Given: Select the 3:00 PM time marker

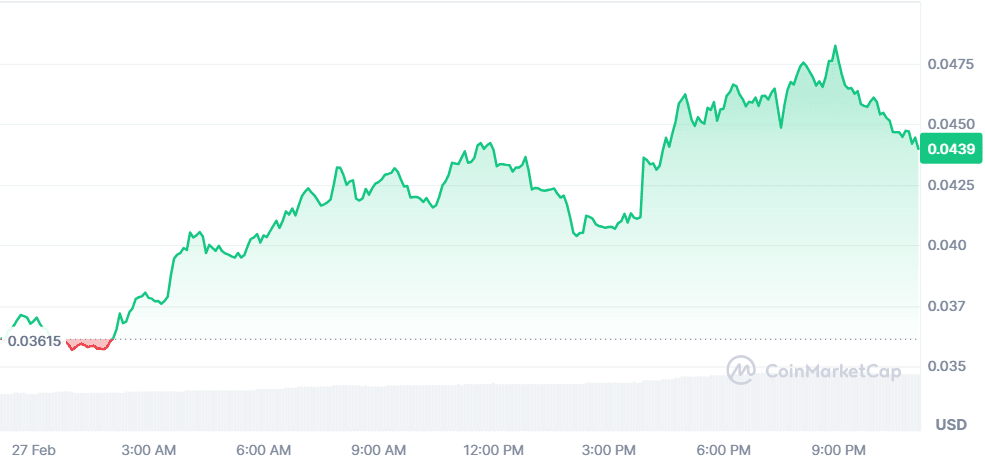Looking at the screenshot, I should [x=611, y=449].
